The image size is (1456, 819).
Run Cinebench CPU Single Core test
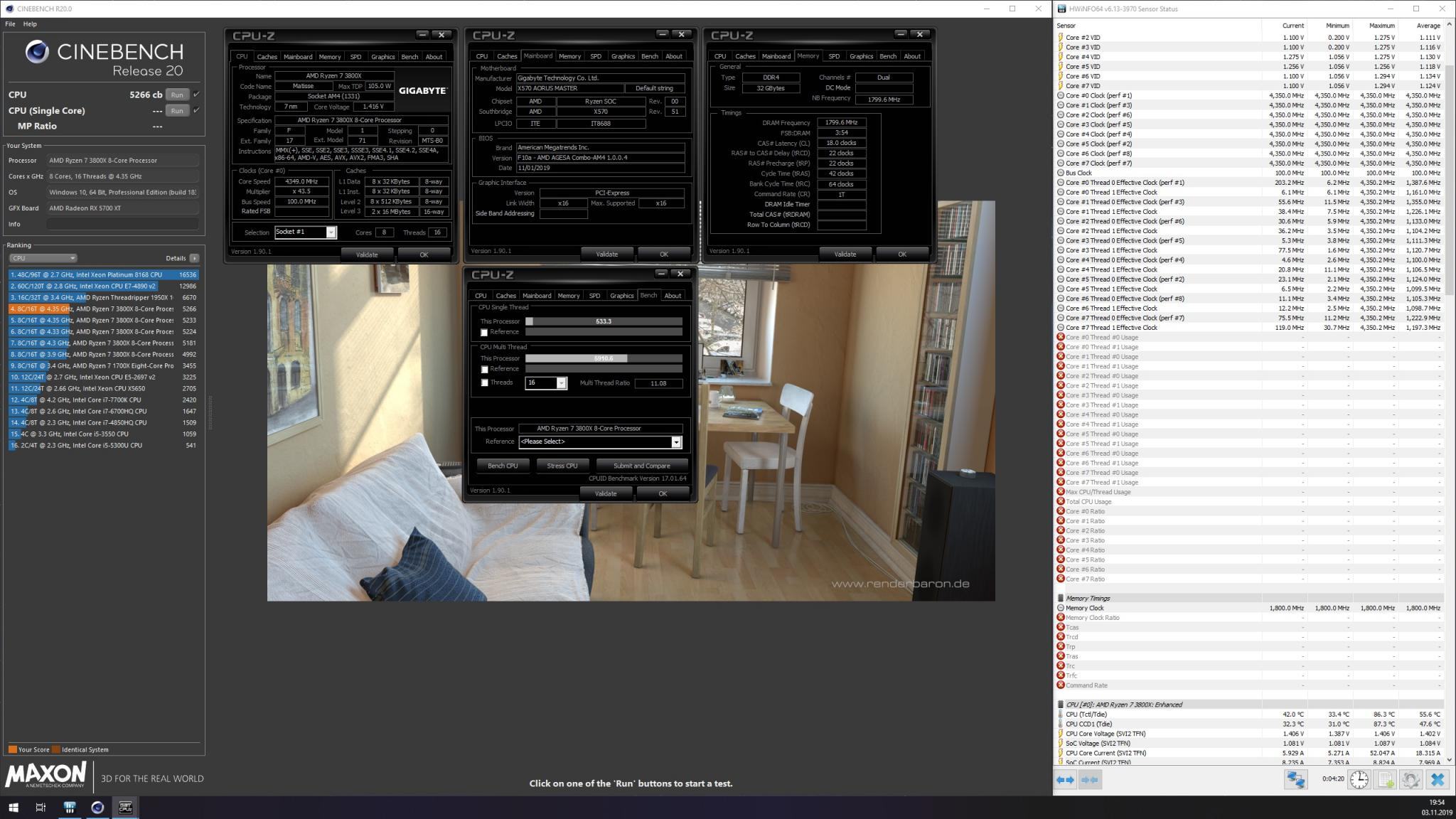pyautogui.click(x=177, y=110)
